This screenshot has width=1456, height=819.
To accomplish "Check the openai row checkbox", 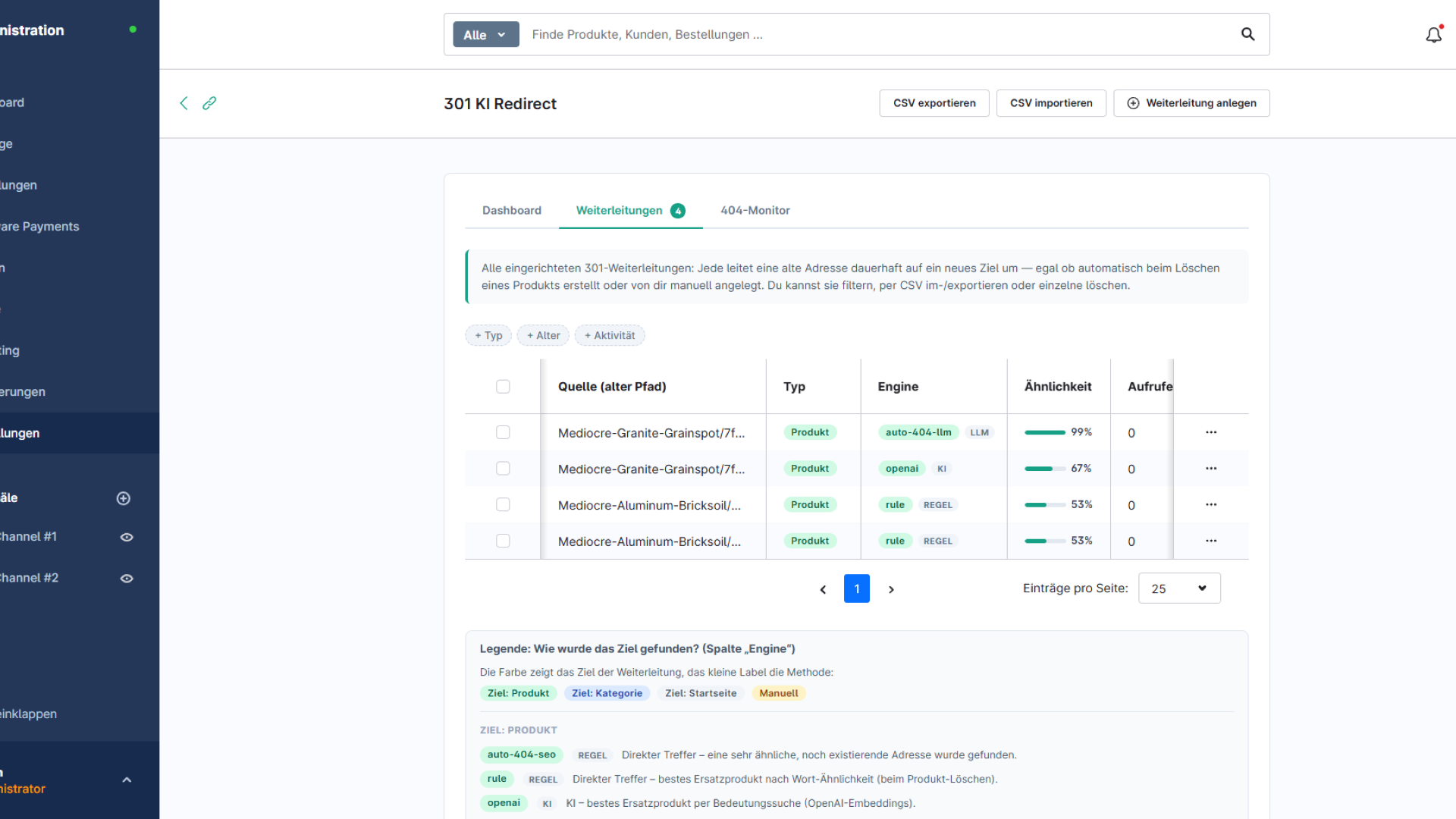I will [x=503, y=469].
